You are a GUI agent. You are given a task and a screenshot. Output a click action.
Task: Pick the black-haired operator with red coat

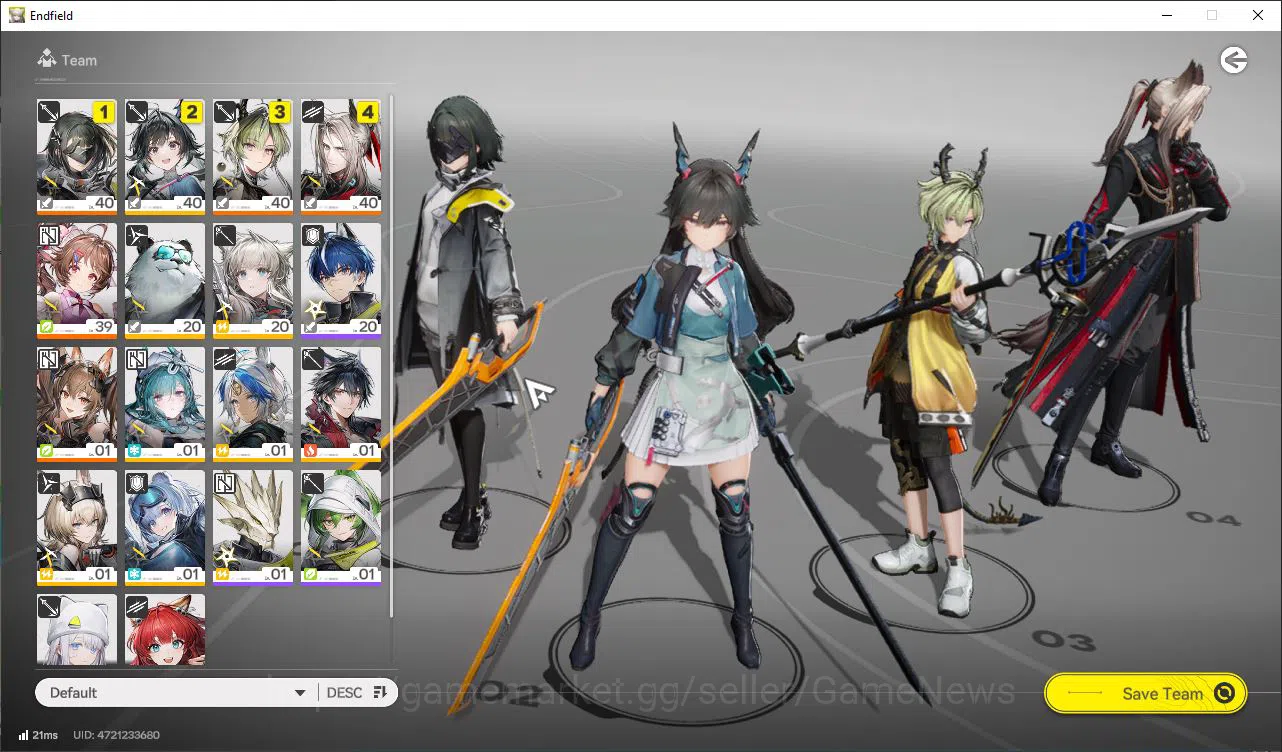(341, 404)
